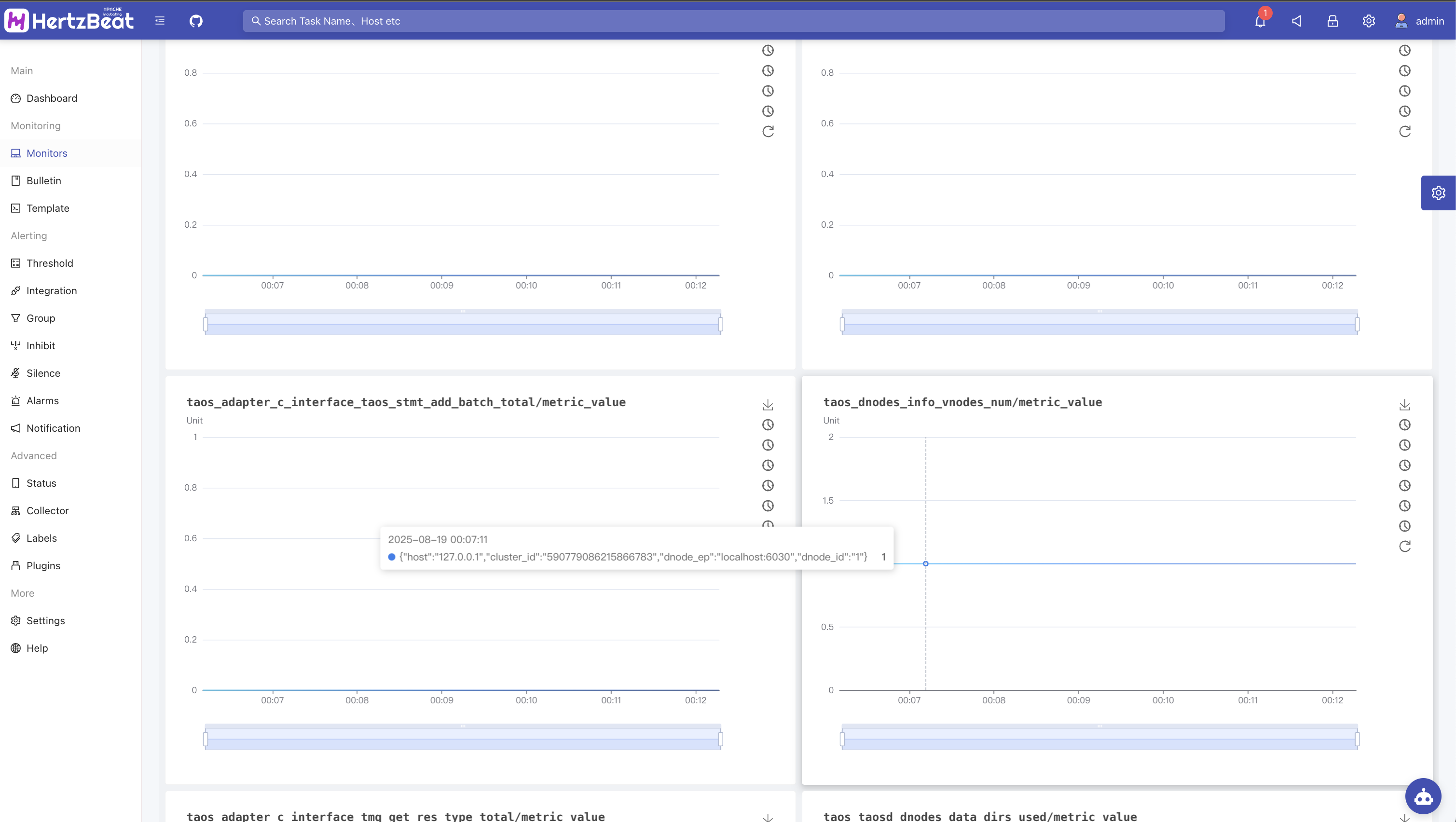
Task: Click the announcement megaphone icon in header
Action: (x=1297, y=21)
